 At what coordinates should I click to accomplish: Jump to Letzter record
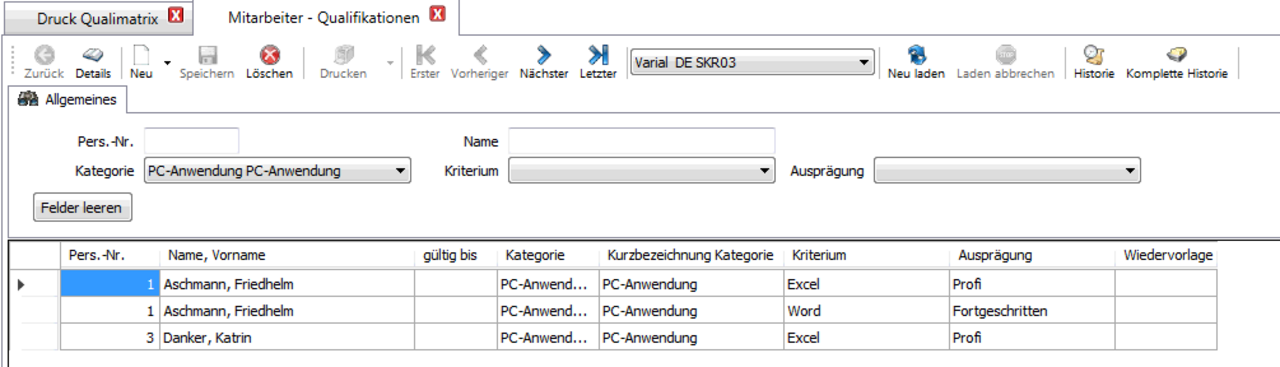point(598,54)
